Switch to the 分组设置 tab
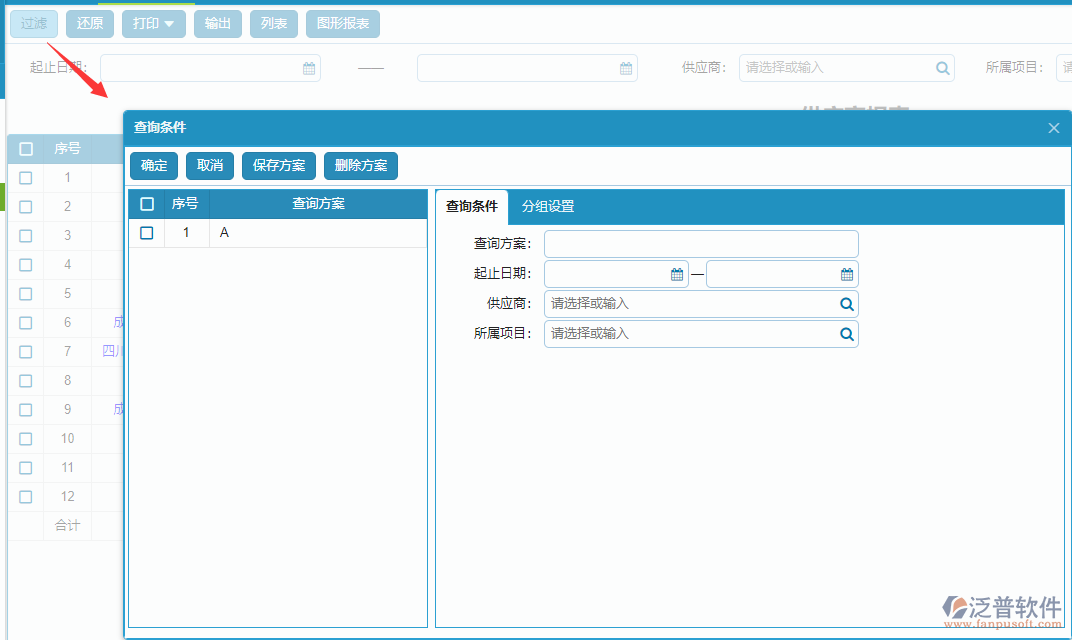Image resolution: width=1072 pixels, height=640 pixels. (x=546, y=206)
